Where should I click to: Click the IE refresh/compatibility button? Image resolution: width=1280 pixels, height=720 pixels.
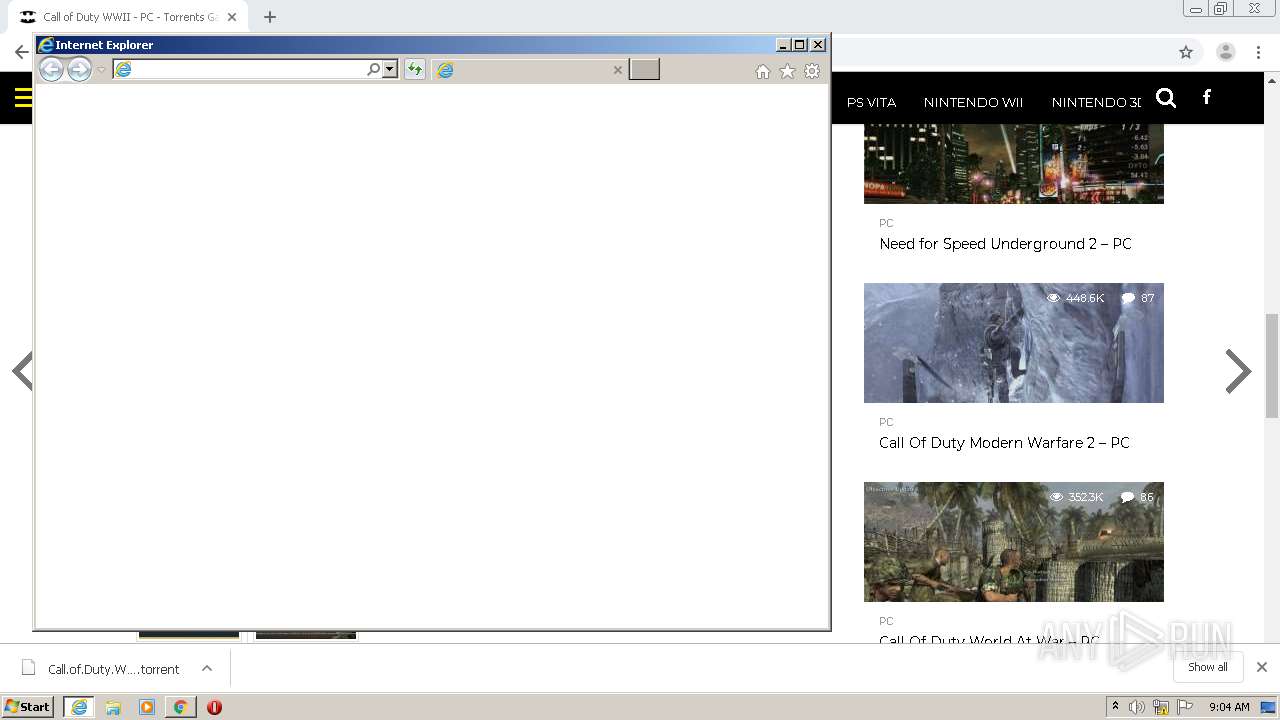click(414, 69)
